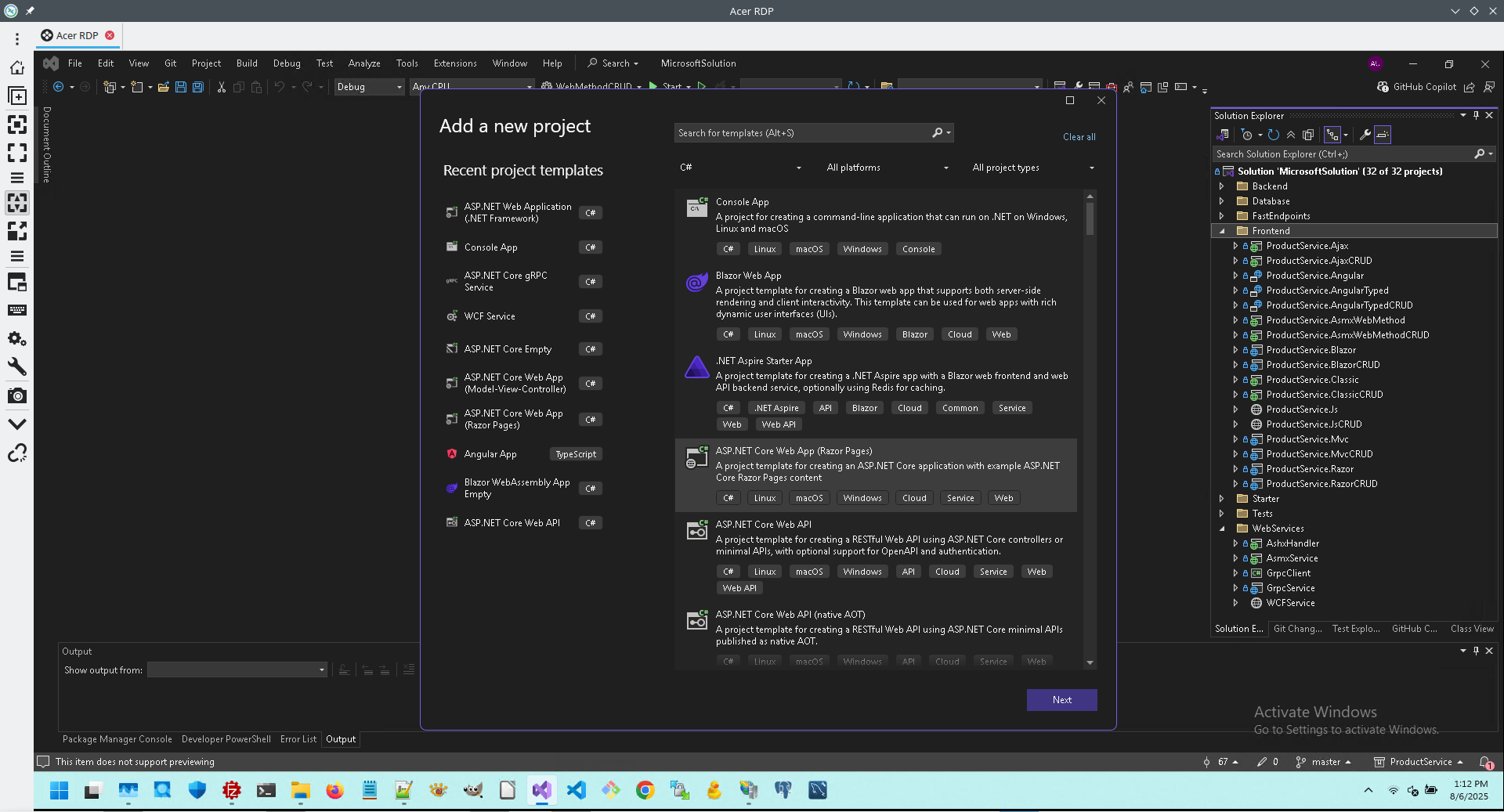
Task: Open the Build menu
Action: pos(247,63)
